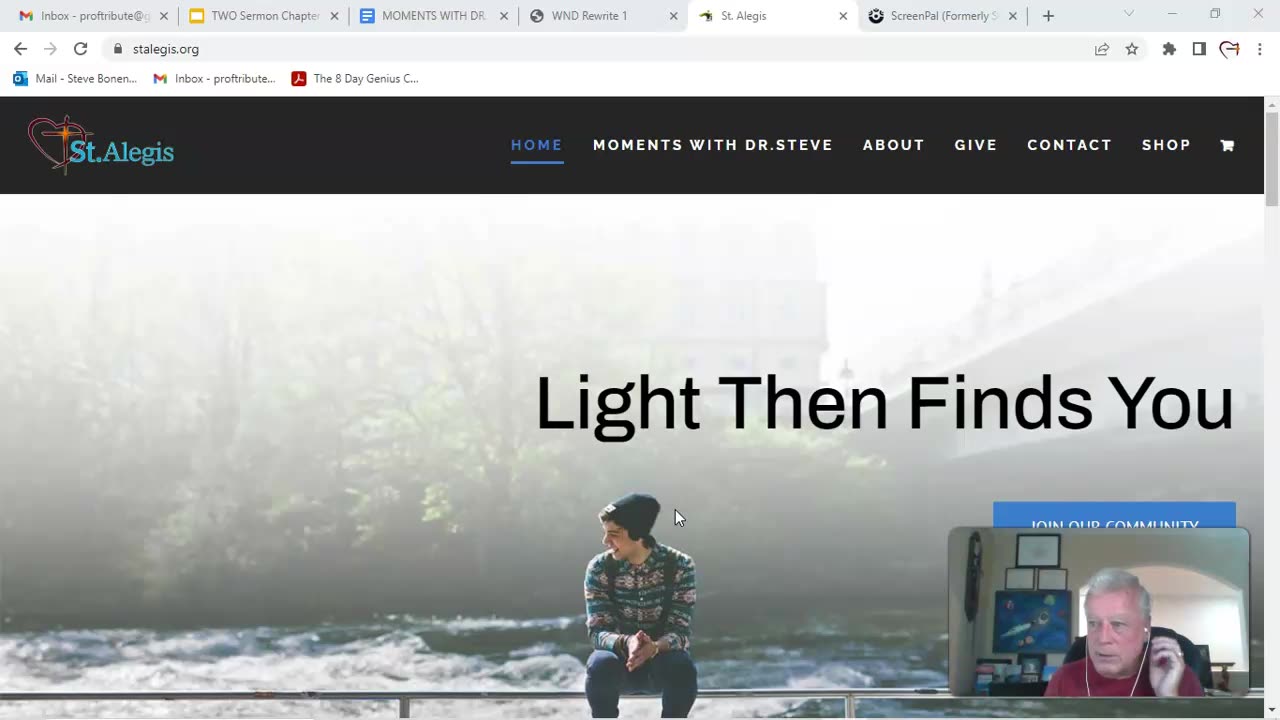Screen dimensions: 1280x720
Task: Open Chrome three-dot menu
Action: 1259,49
